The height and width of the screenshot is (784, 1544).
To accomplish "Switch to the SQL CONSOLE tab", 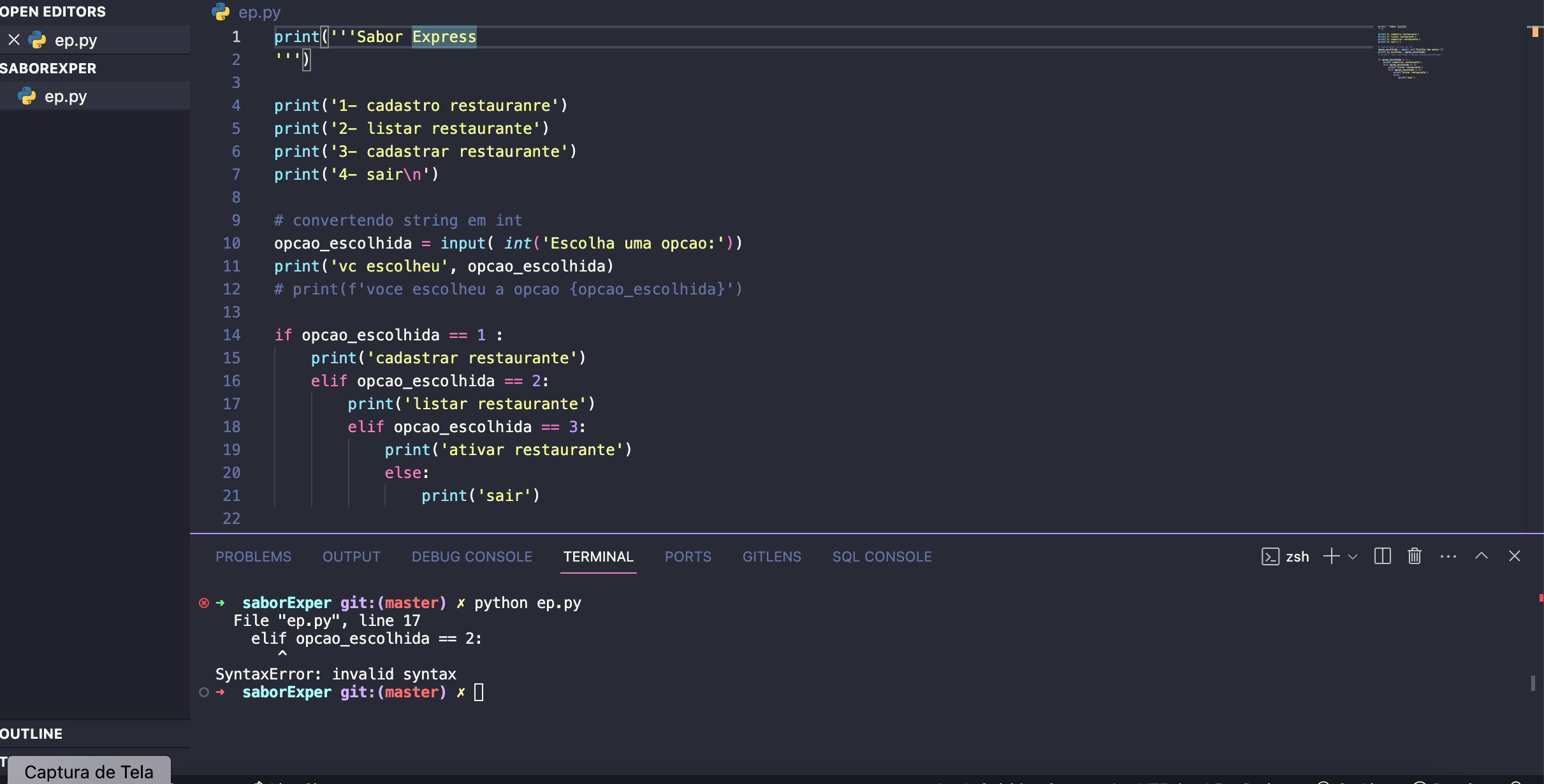I will (x=882, y=556).
